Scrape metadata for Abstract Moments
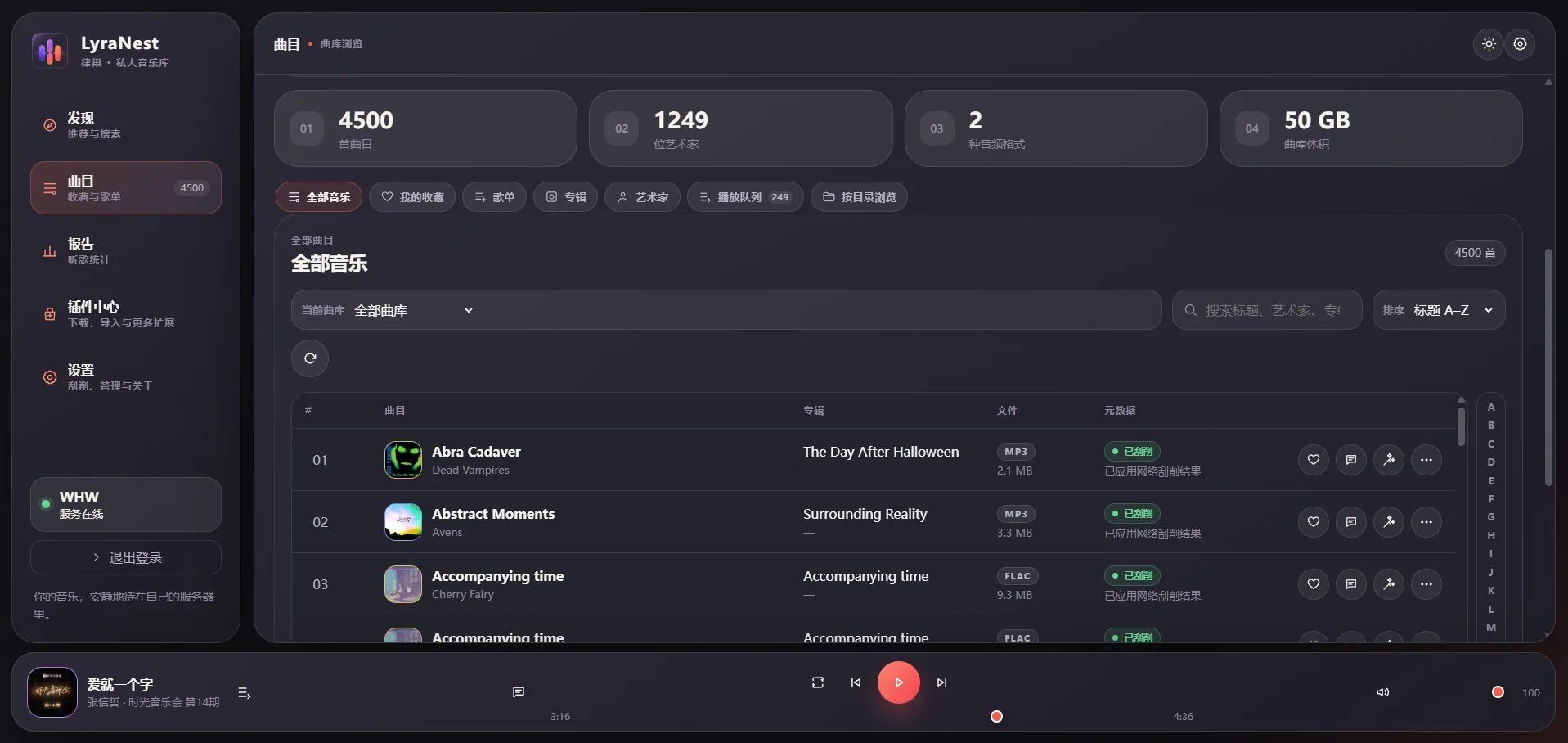The image size is (1568, 743). (1388, 522)
